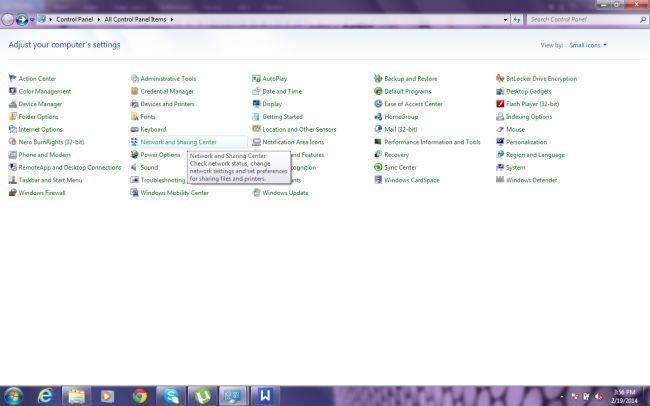Click the Location and Other Sensors link
This screenshot has width=650, height=406.
click(x=299, y=129)
